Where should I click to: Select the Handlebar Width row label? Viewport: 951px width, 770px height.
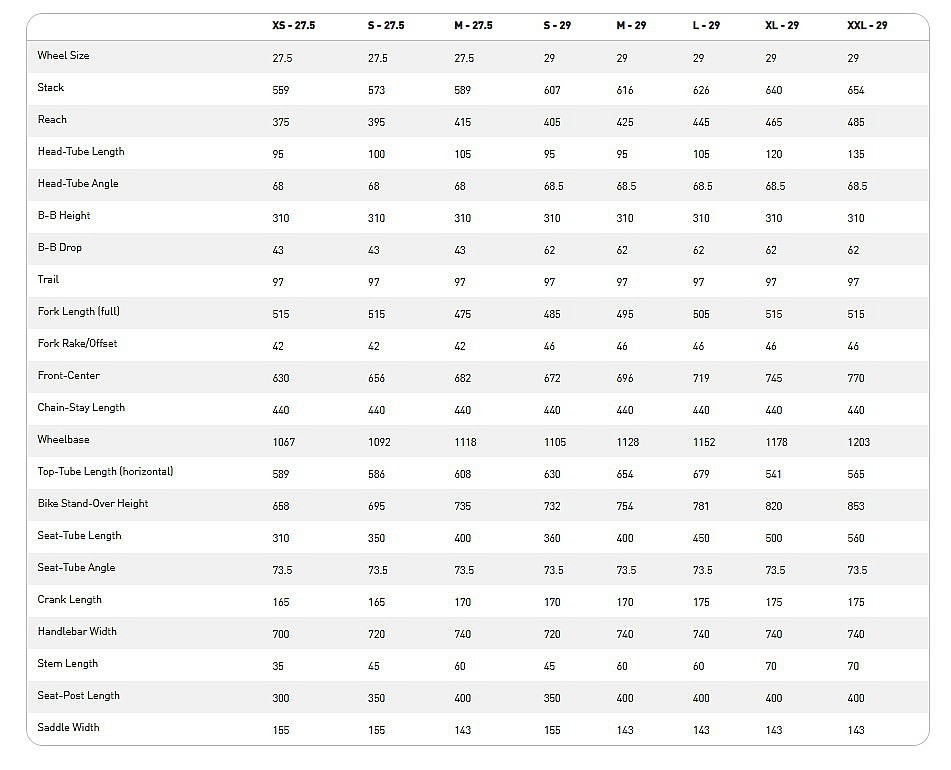(x=77, y=632)
